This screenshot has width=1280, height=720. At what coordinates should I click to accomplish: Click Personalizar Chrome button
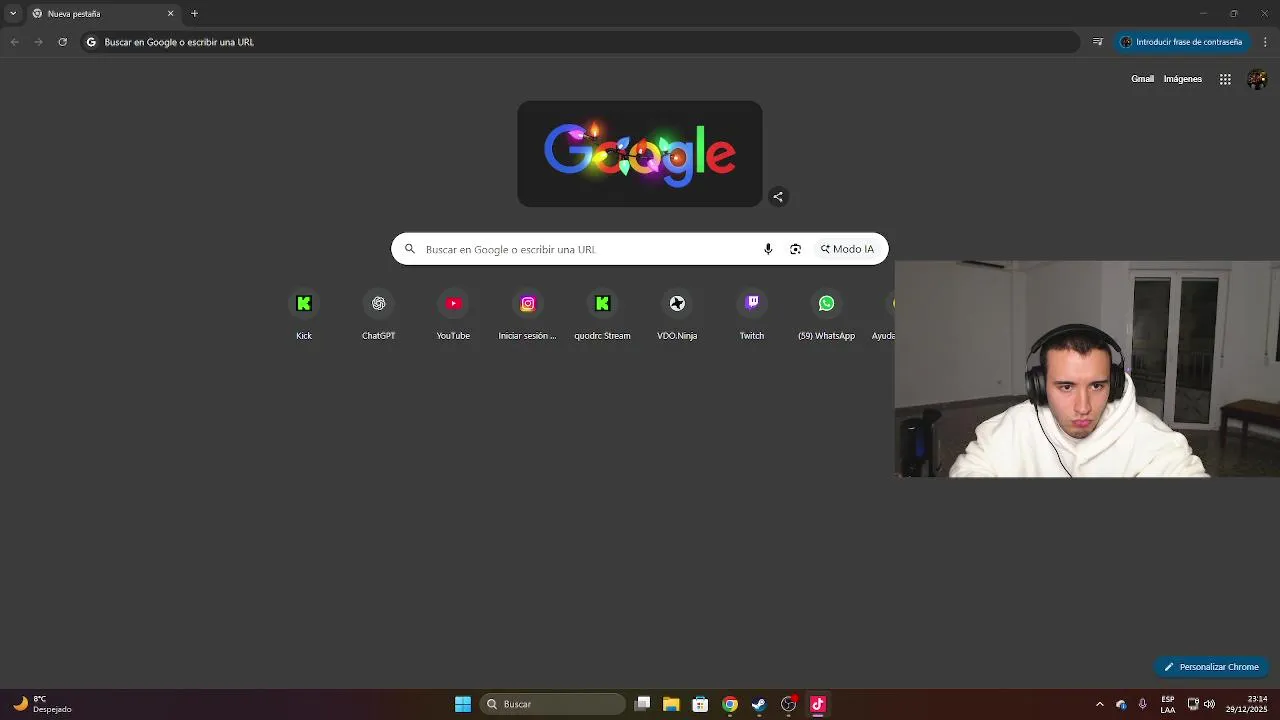pos(1211,667)
